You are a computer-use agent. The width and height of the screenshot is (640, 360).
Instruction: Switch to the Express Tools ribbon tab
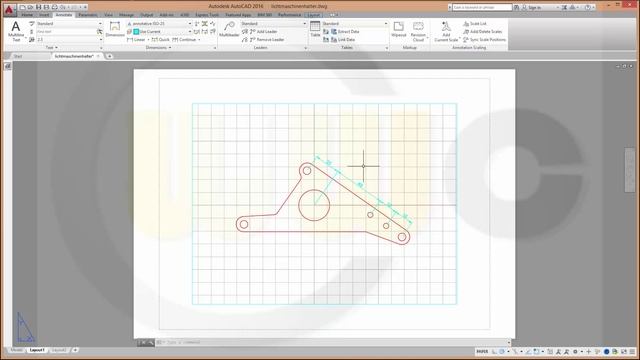(207, 15)
